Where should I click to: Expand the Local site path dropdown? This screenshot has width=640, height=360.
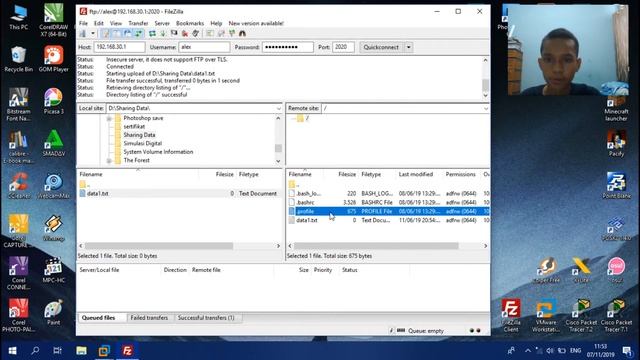tap(279, 108)
